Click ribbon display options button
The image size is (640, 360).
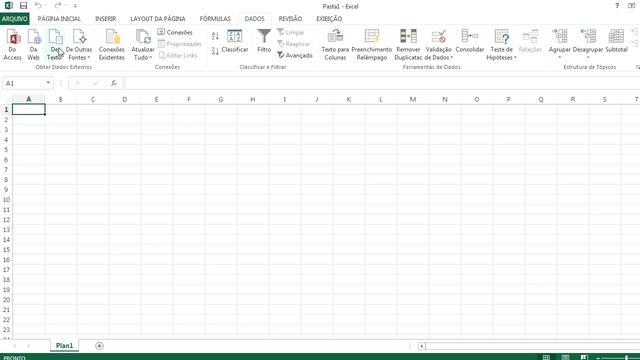coord(631,6)
